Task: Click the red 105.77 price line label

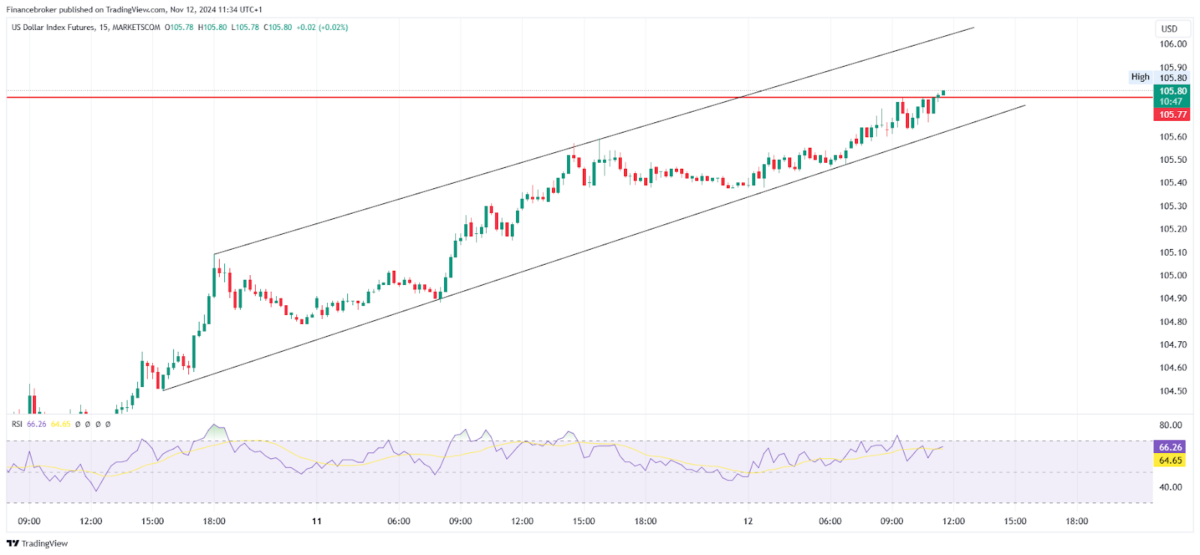Action: pyautogui.click(x=1173, y=114)
